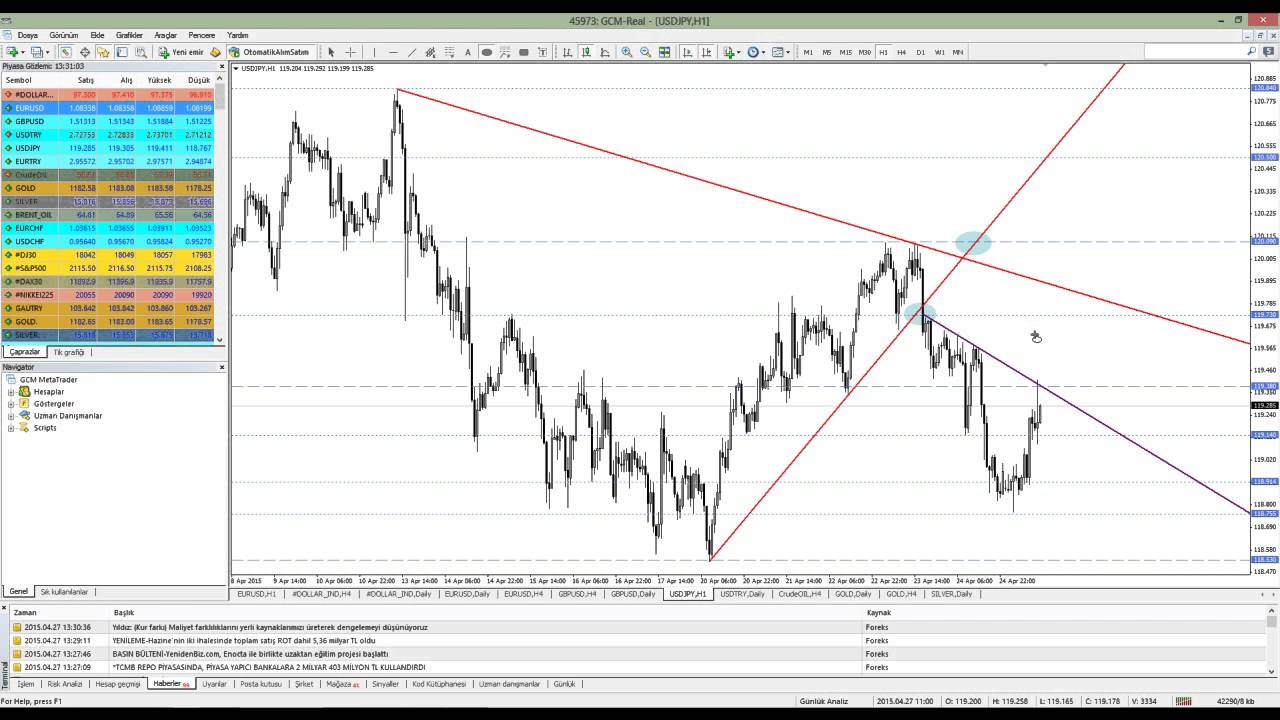Click the search magnifier icon
The width and height of the screenshot is (1280, 720).
(1252, 51)
